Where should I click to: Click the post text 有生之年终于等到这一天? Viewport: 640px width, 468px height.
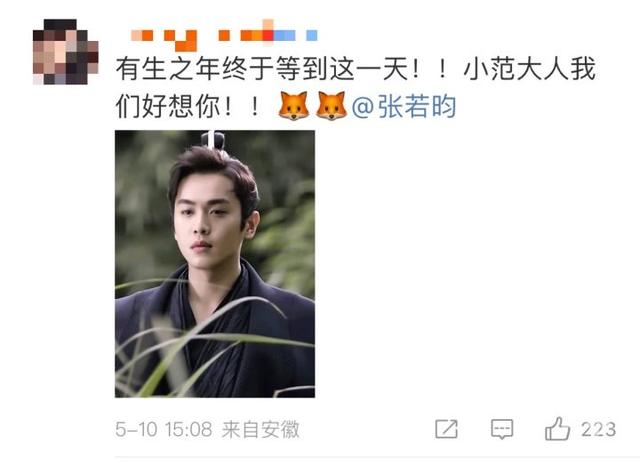click(262, 69)
